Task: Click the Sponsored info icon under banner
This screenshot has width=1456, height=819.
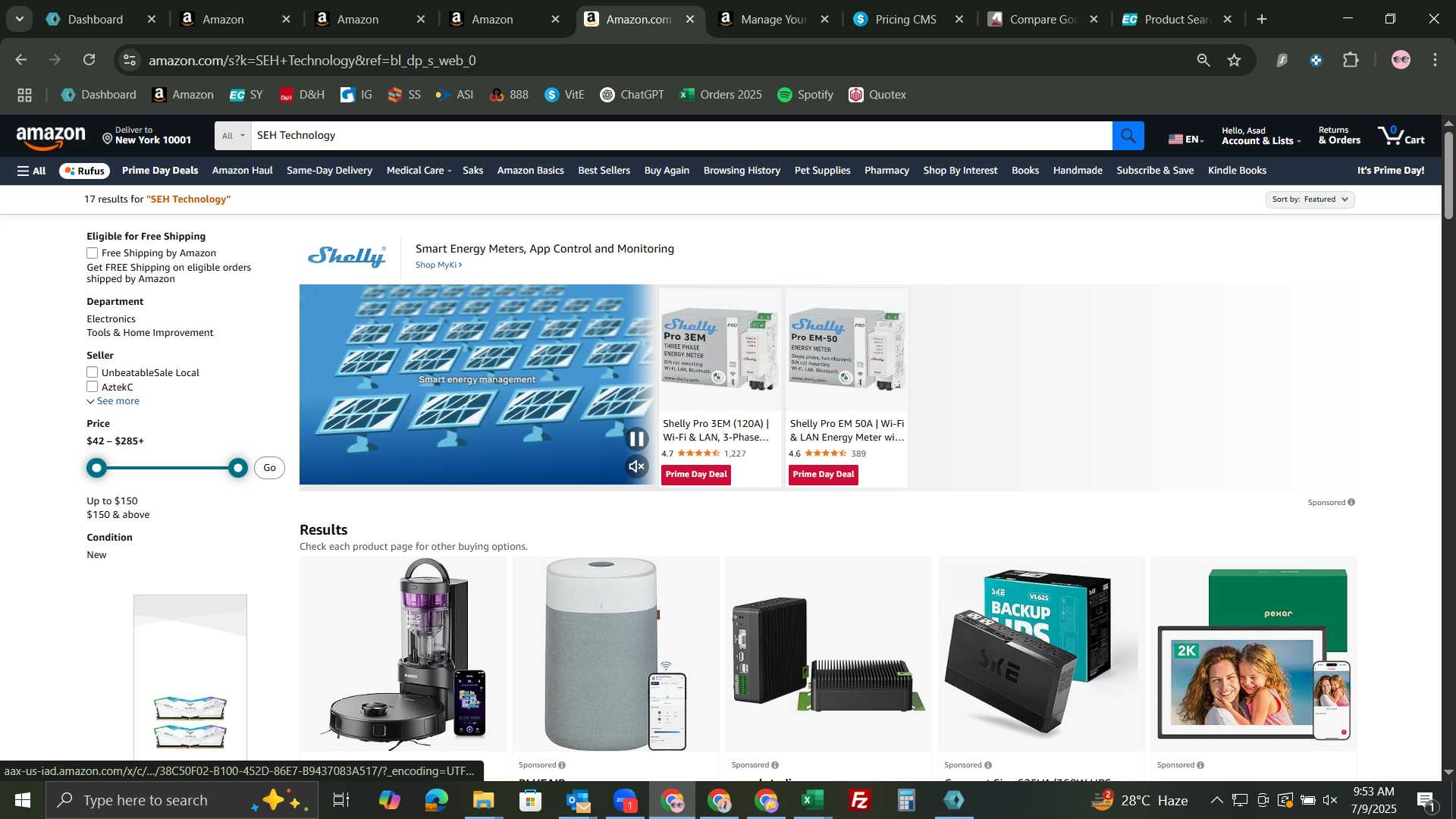Action: click(1351, 502)
